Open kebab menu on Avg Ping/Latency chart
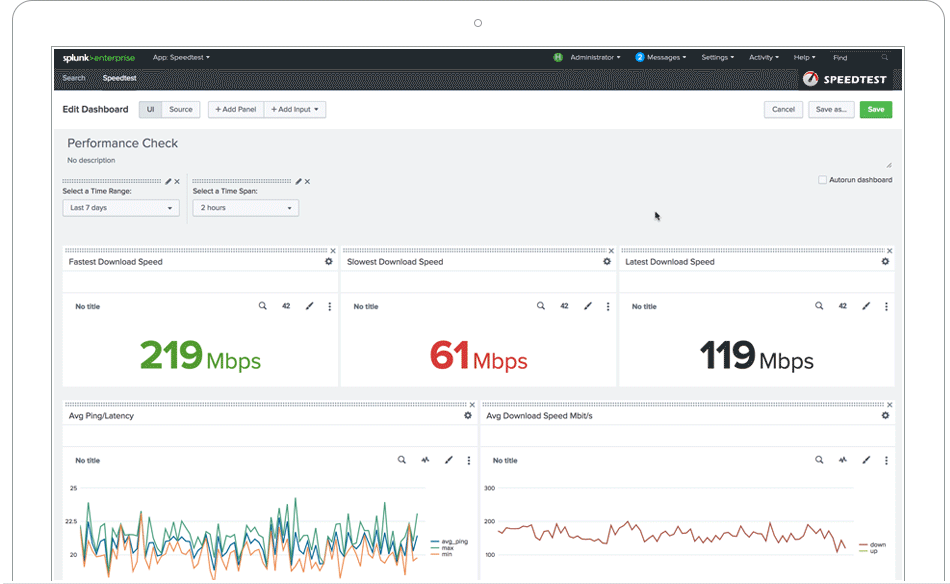This screenshot has height=584, width=950. click(468, 460)
